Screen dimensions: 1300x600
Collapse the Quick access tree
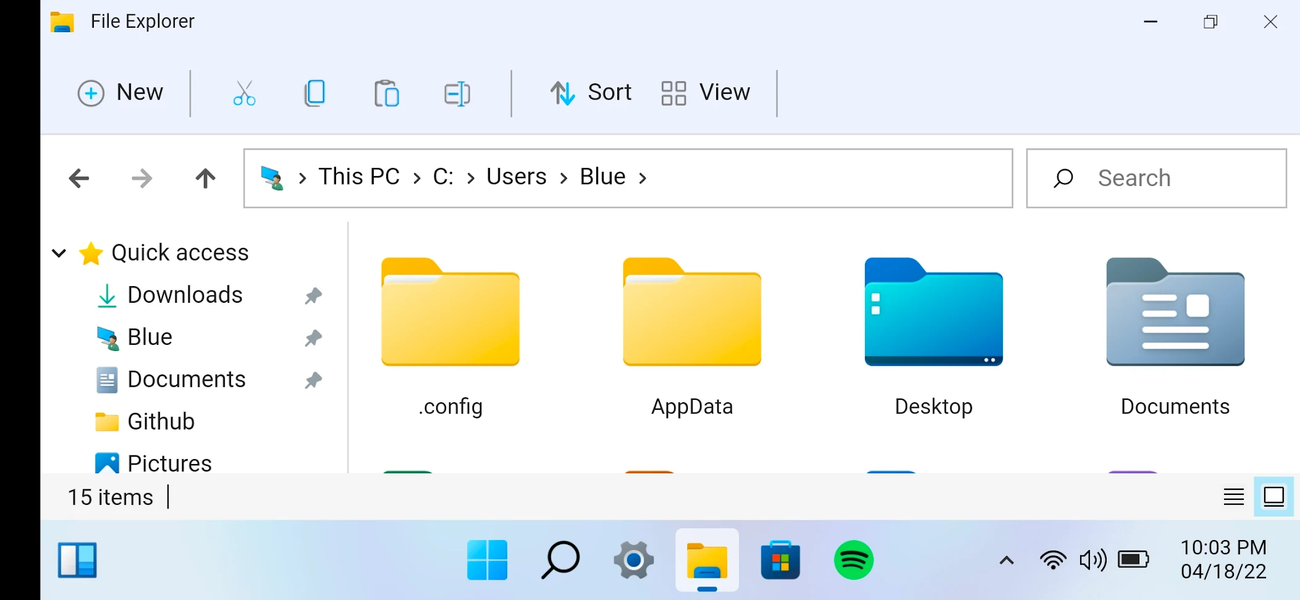coord(59,253)
